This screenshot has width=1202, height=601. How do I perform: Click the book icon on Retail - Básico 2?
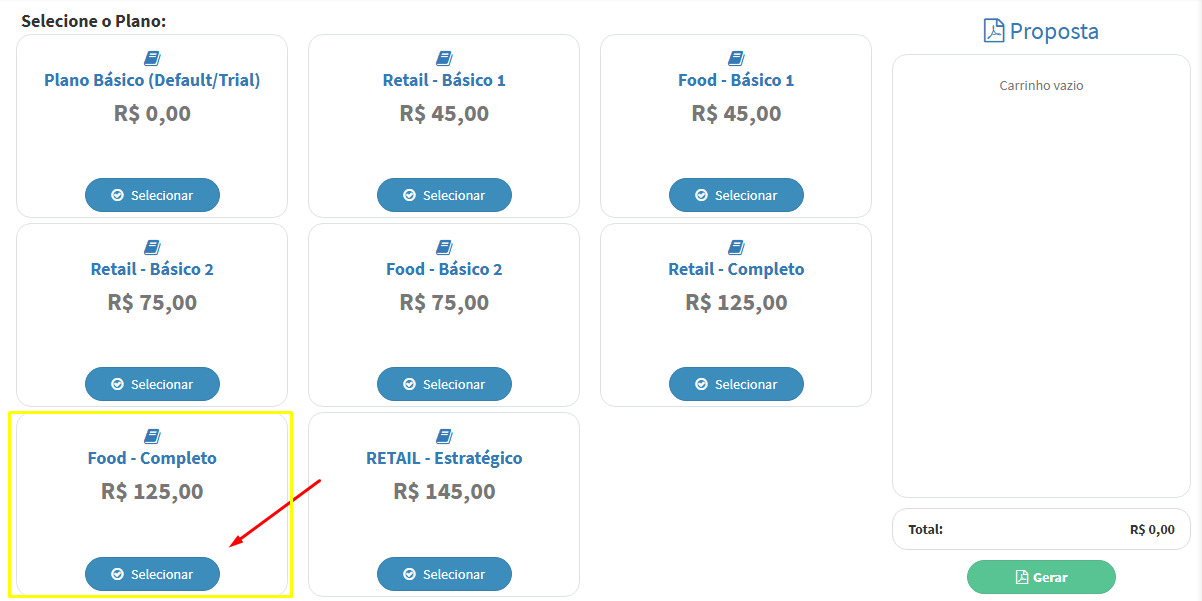(152, 247)
